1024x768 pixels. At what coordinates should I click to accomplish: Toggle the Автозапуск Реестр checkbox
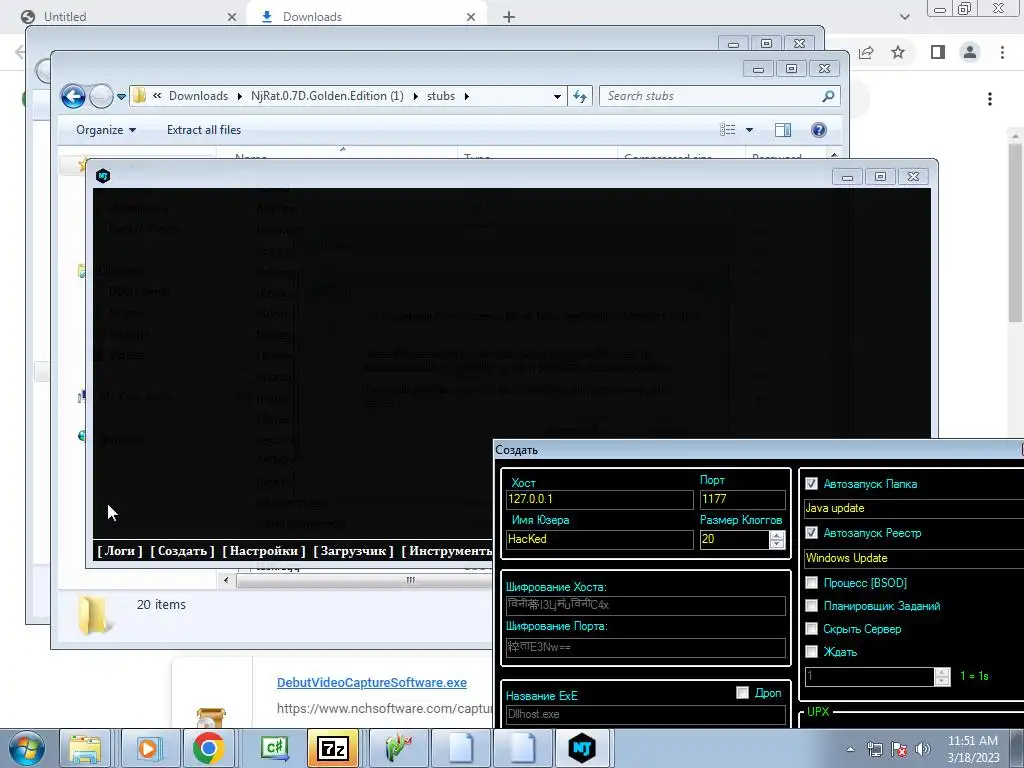811,533
